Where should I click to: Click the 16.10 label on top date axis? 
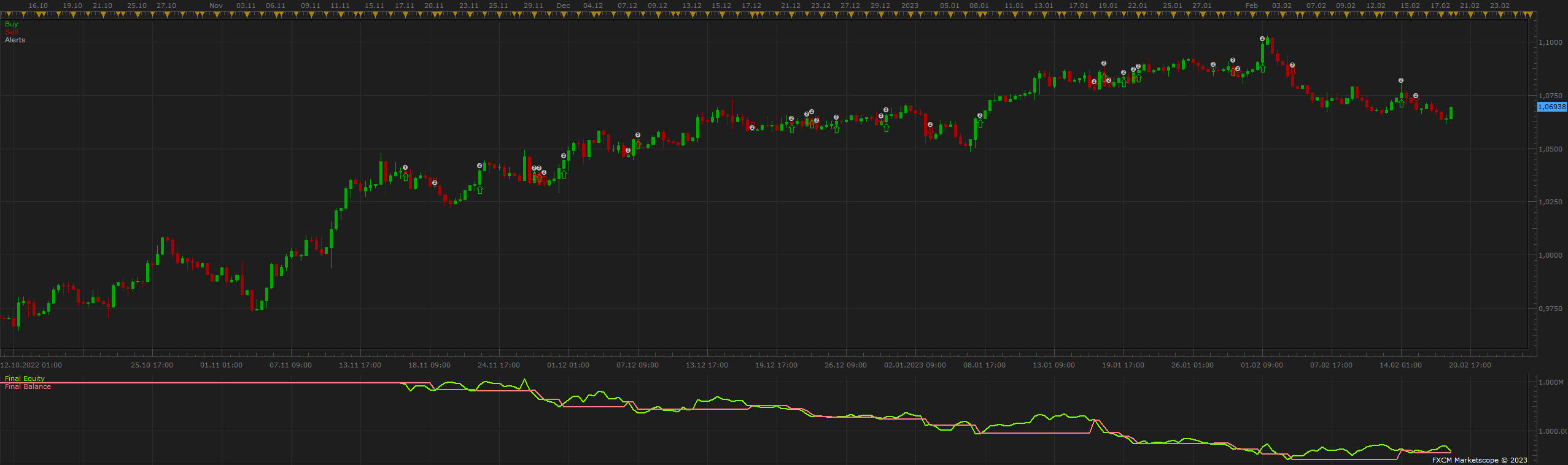click(x=38, y=6)
